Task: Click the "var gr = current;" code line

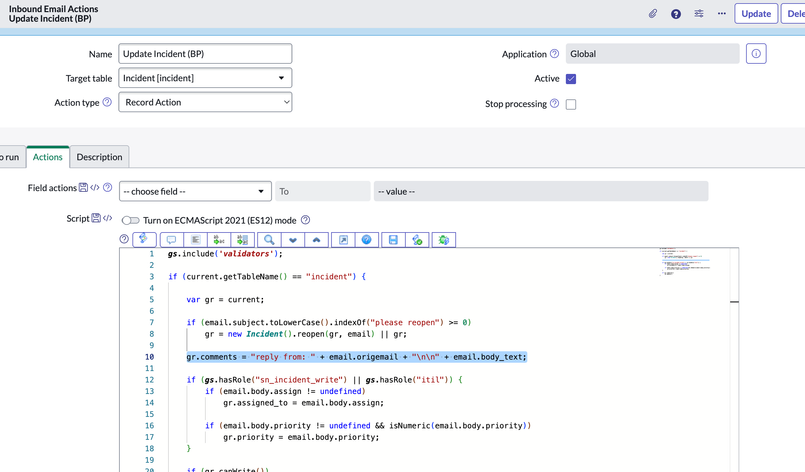Action: point(225,299)
